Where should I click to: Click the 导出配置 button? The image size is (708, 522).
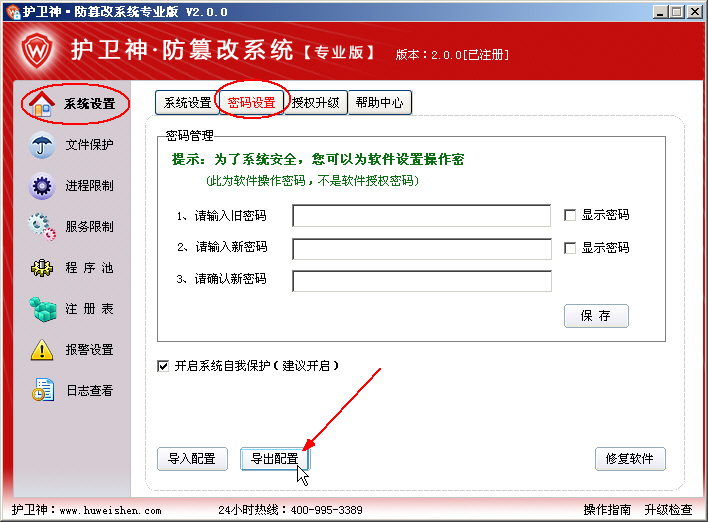(275, 459)
